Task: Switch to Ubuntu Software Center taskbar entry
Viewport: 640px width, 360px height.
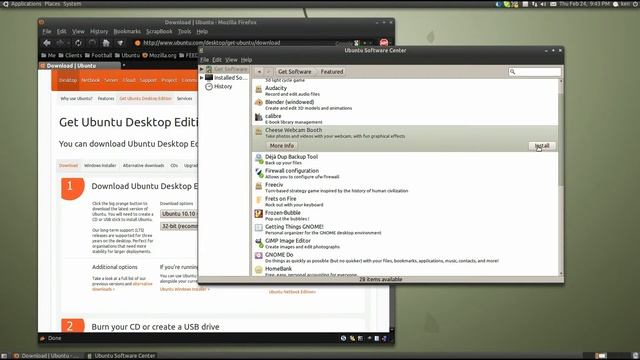Action: 121,356
